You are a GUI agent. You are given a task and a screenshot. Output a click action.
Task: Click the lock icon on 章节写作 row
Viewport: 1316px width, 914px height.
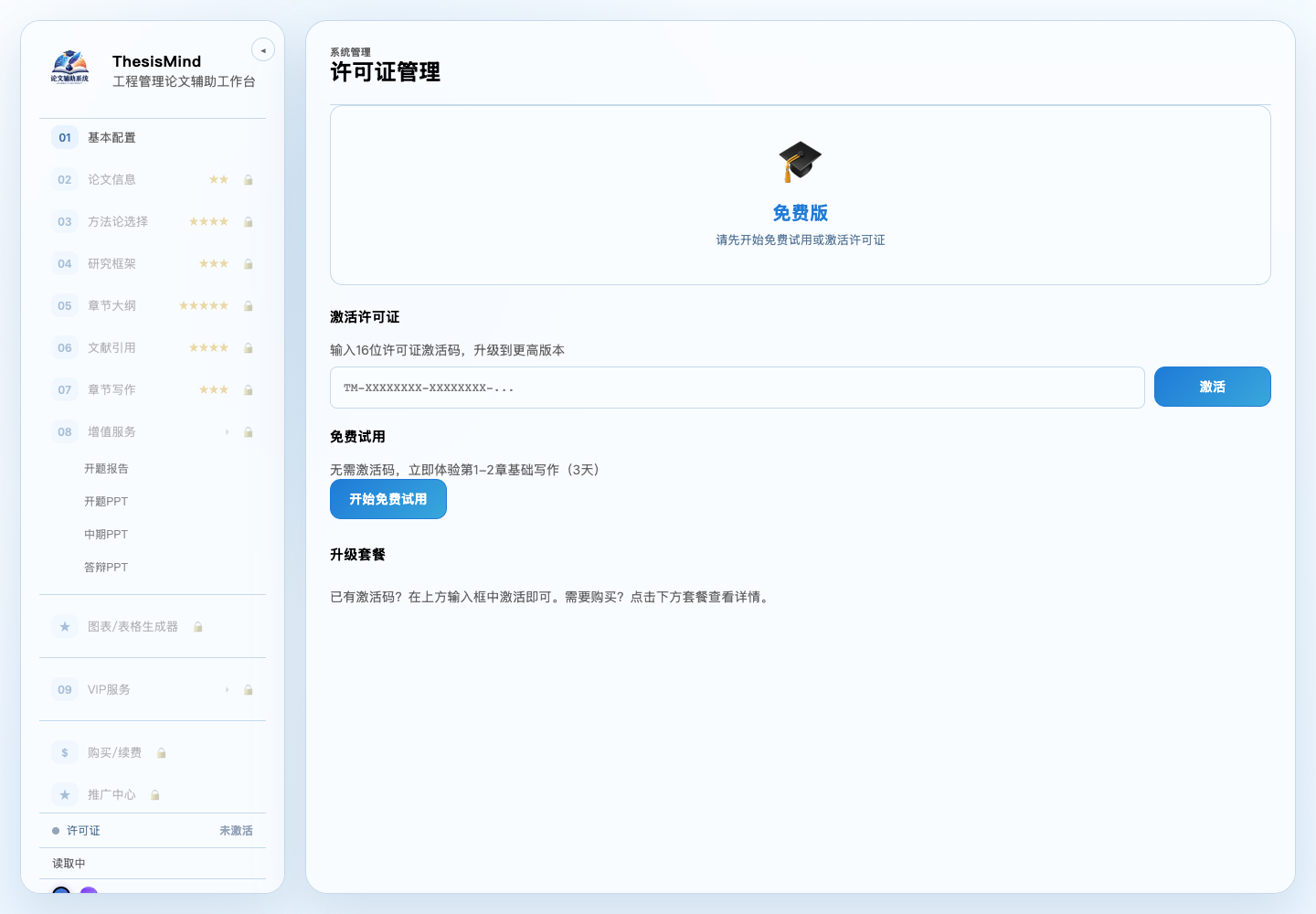click(x=249, y=390)
